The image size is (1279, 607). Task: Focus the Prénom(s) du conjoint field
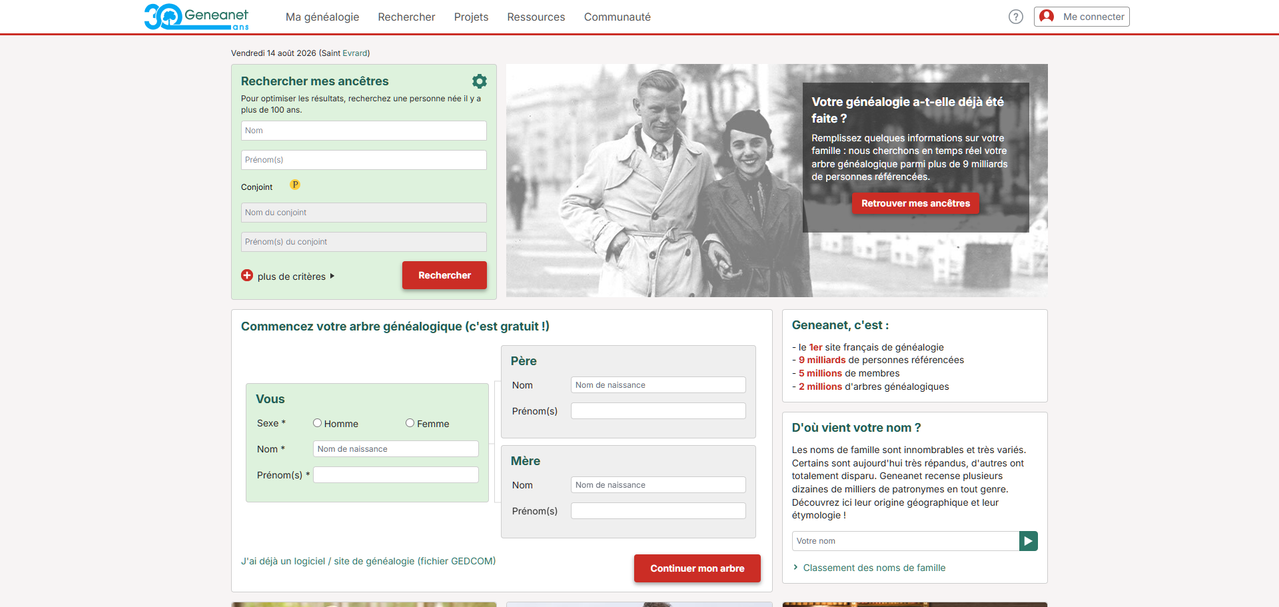pyautogui.click(x=364, y=242)
